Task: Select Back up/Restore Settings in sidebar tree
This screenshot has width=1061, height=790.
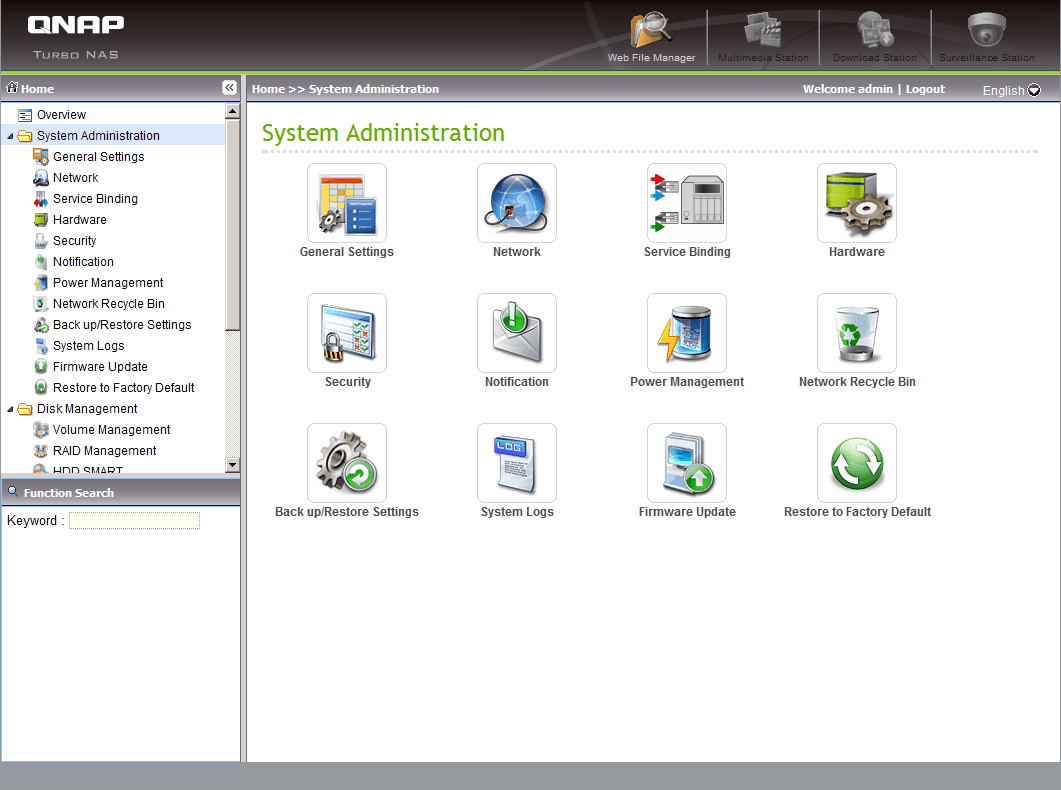Action: tap(122, 325)
